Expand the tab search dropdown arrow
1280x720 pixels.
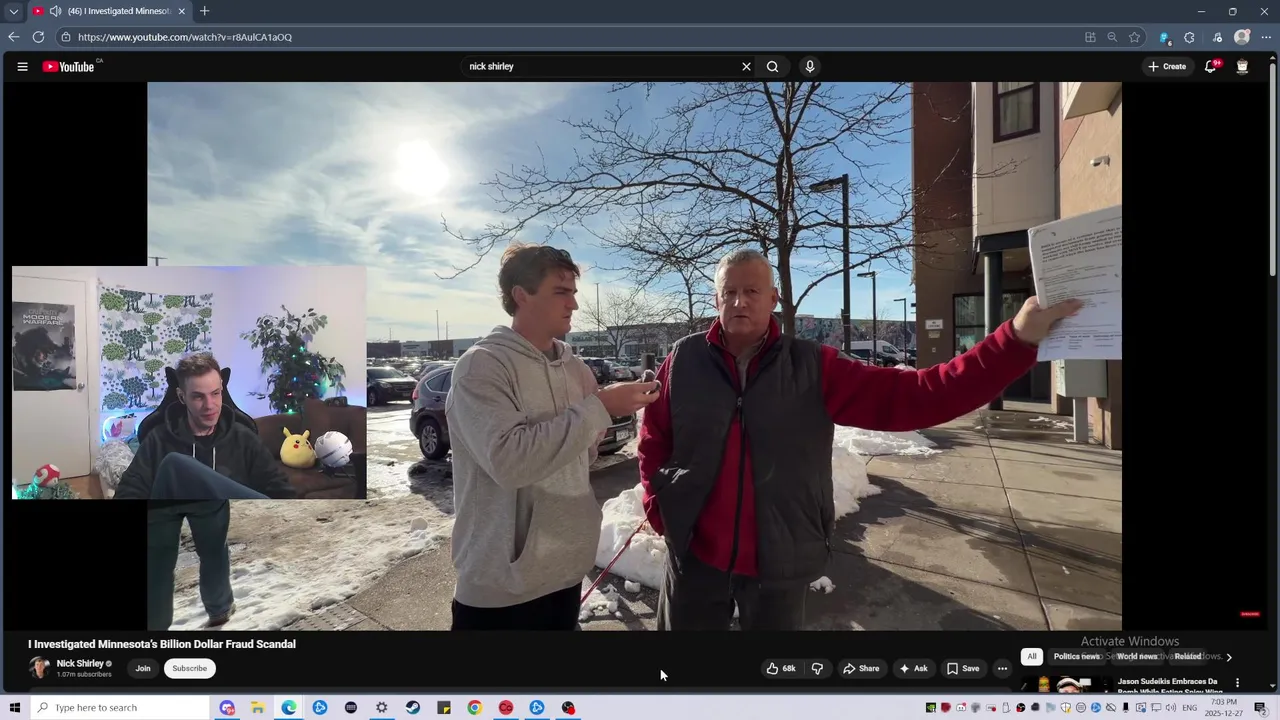point(13,11)
